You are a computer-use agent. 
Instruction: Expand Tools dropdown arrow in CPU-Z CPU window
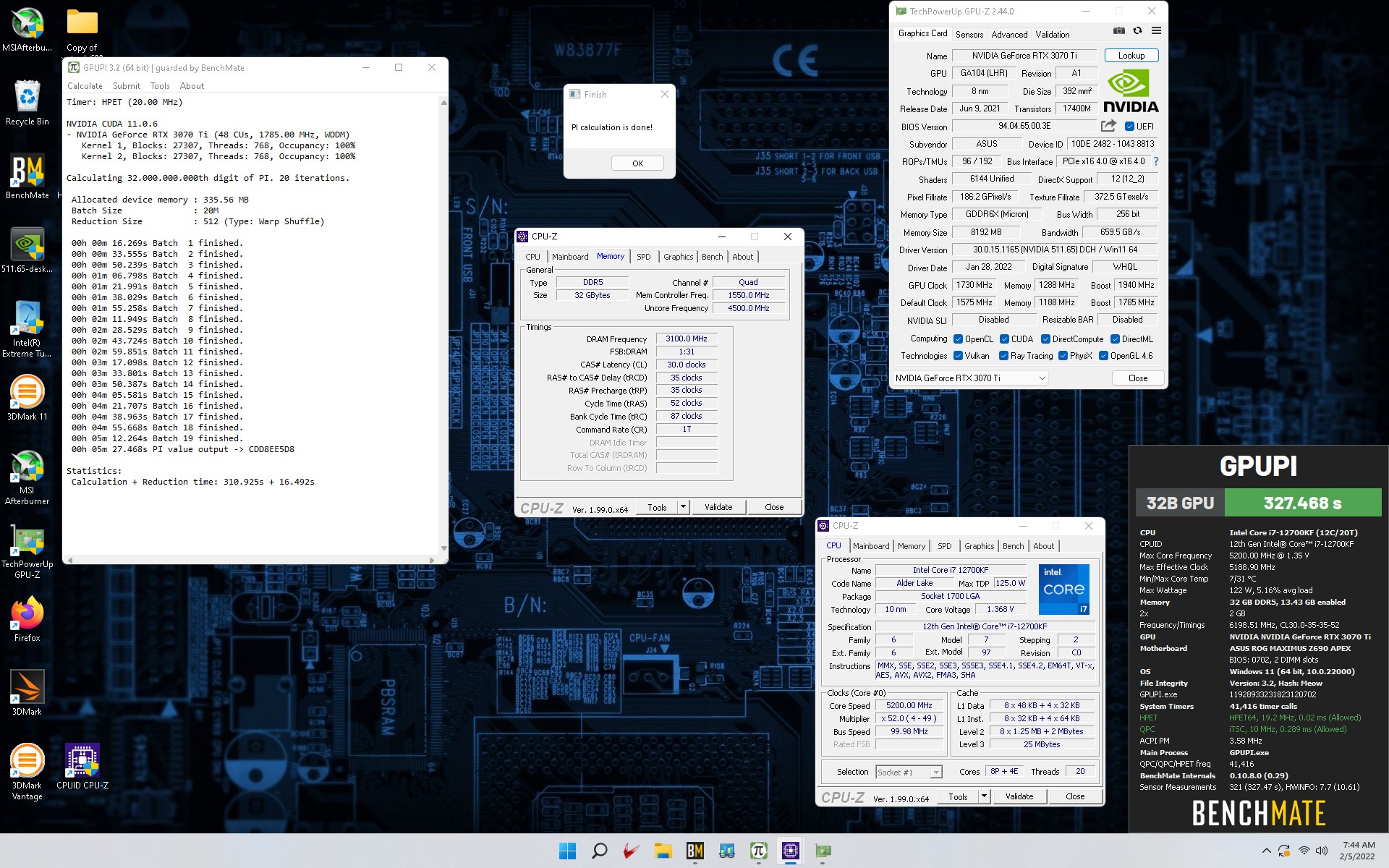(x=984, y=796)
